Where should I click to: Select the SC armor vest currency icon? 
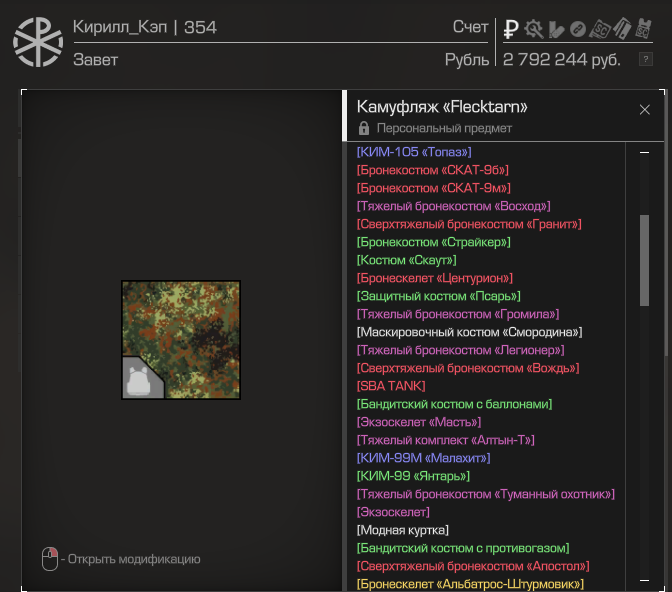(x=644, y=29)
